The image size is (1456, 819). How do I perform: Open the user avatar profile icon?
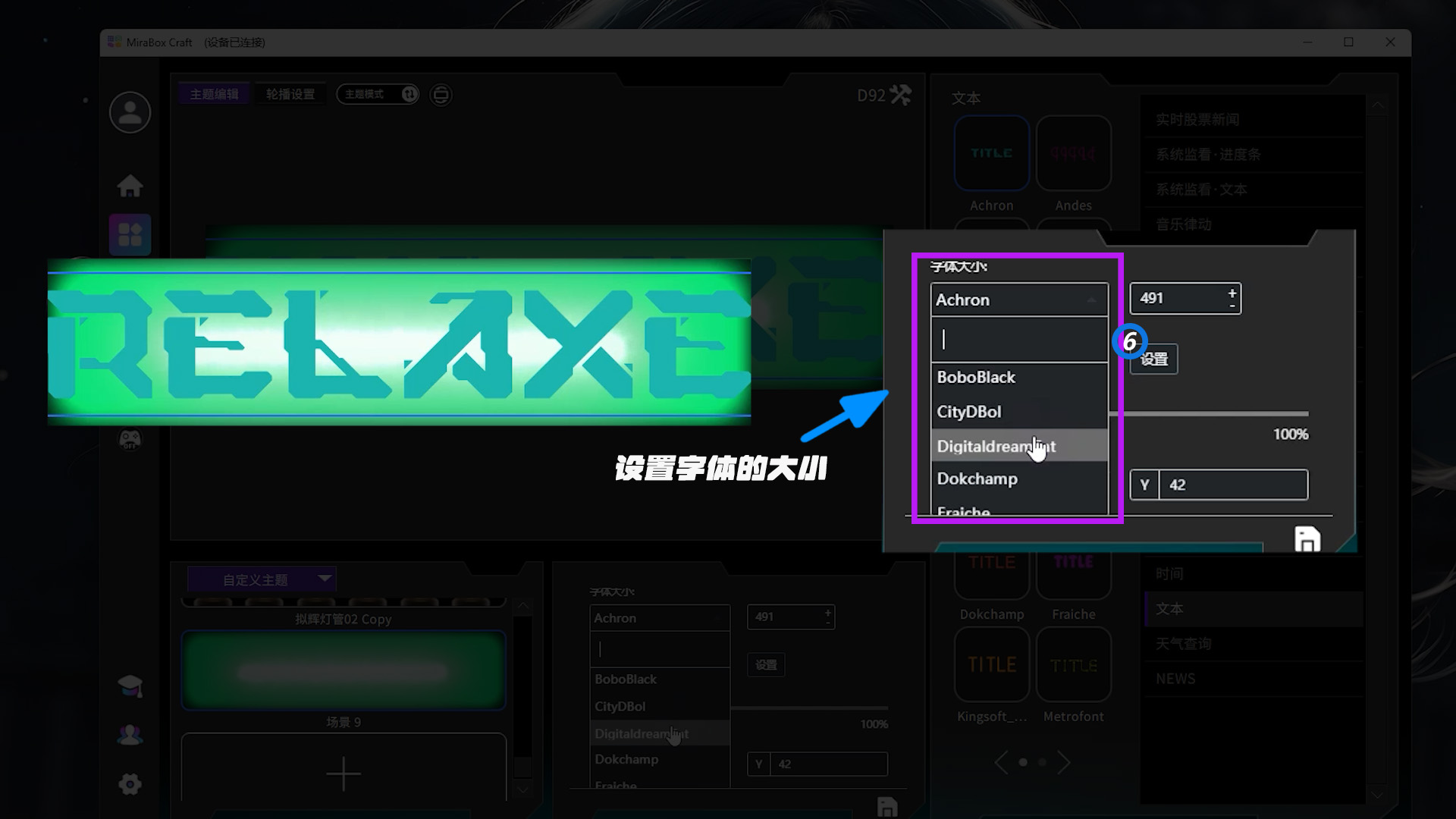point(130,113)
